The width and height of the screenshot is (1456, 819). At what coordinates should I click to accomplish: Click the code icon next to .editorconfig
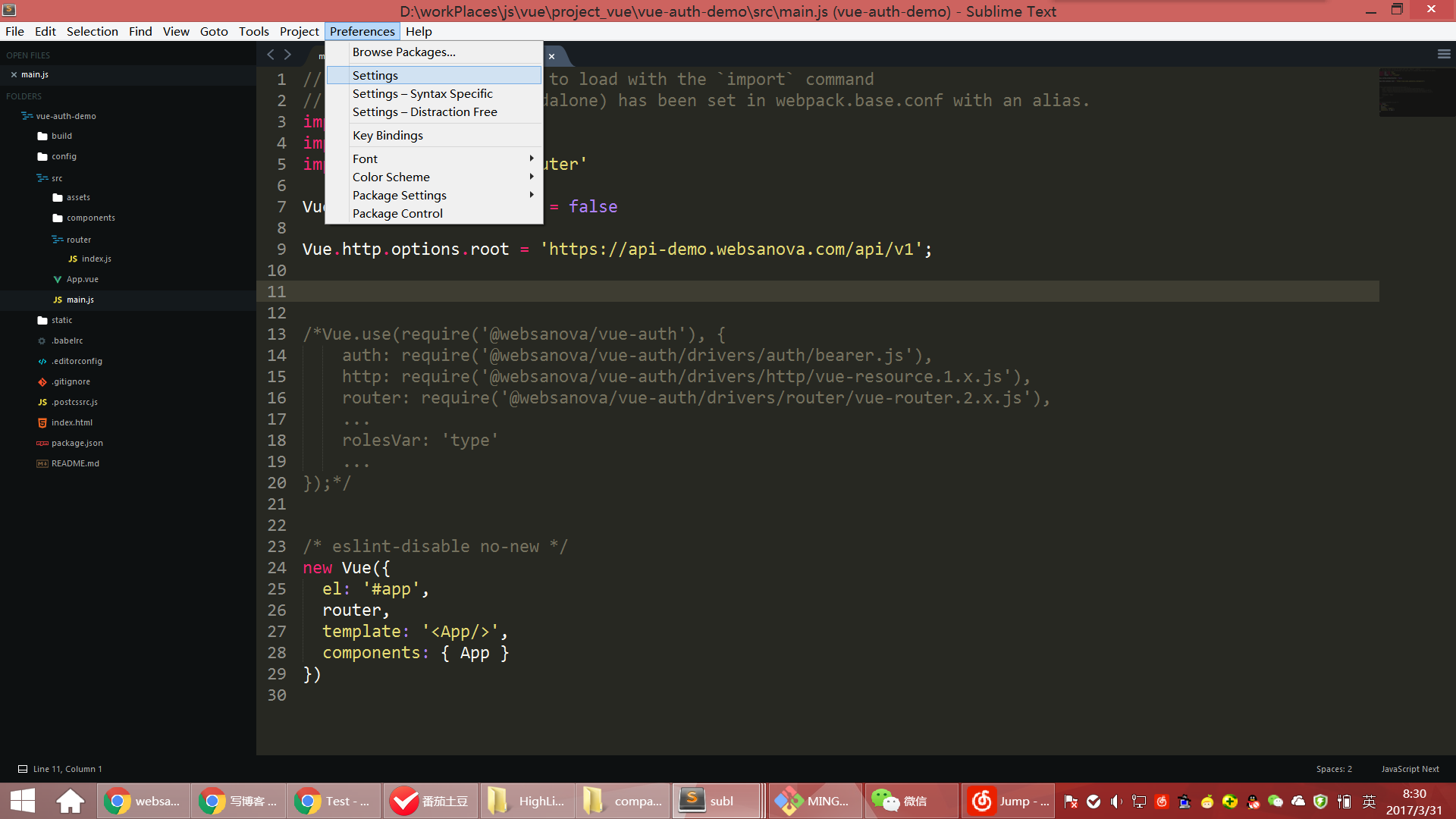pos(42,361)
